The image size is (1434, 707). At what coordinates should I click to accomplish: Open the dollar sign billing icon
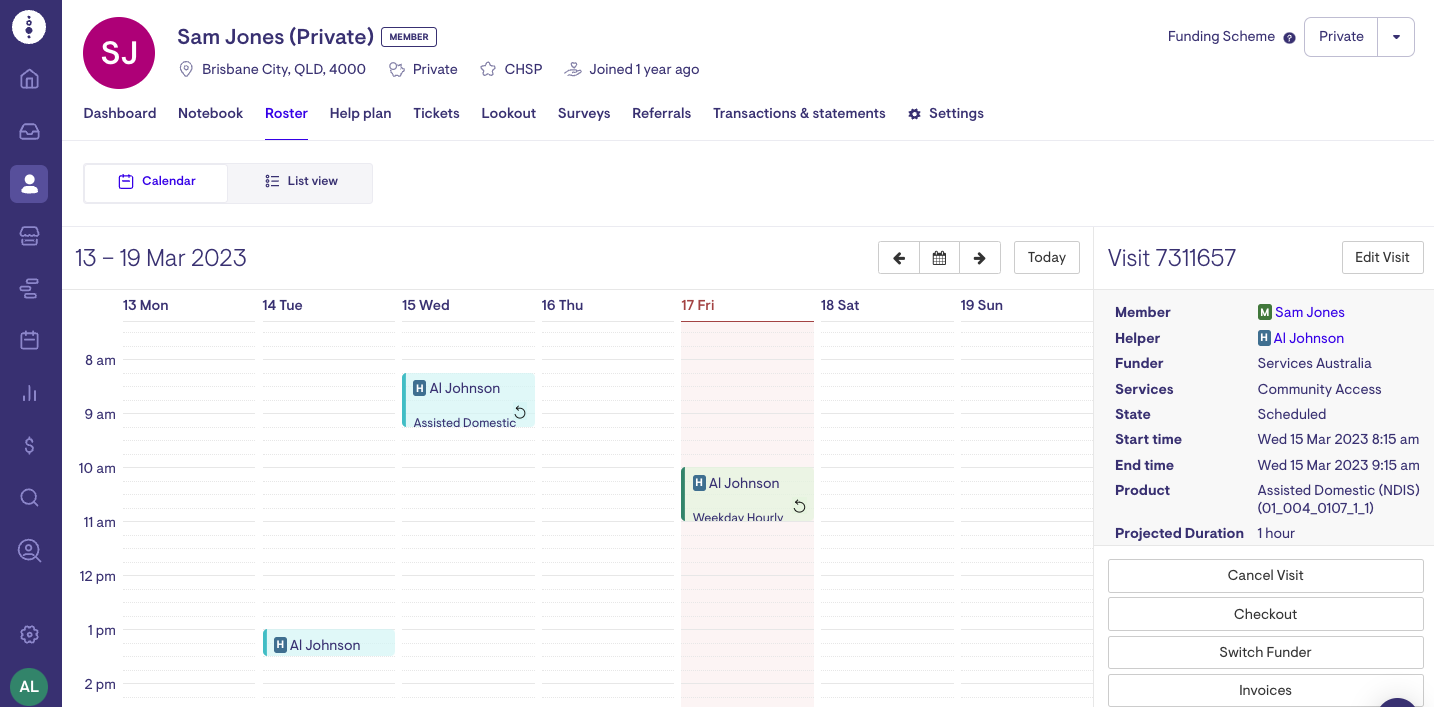click(x=29, y=446)
